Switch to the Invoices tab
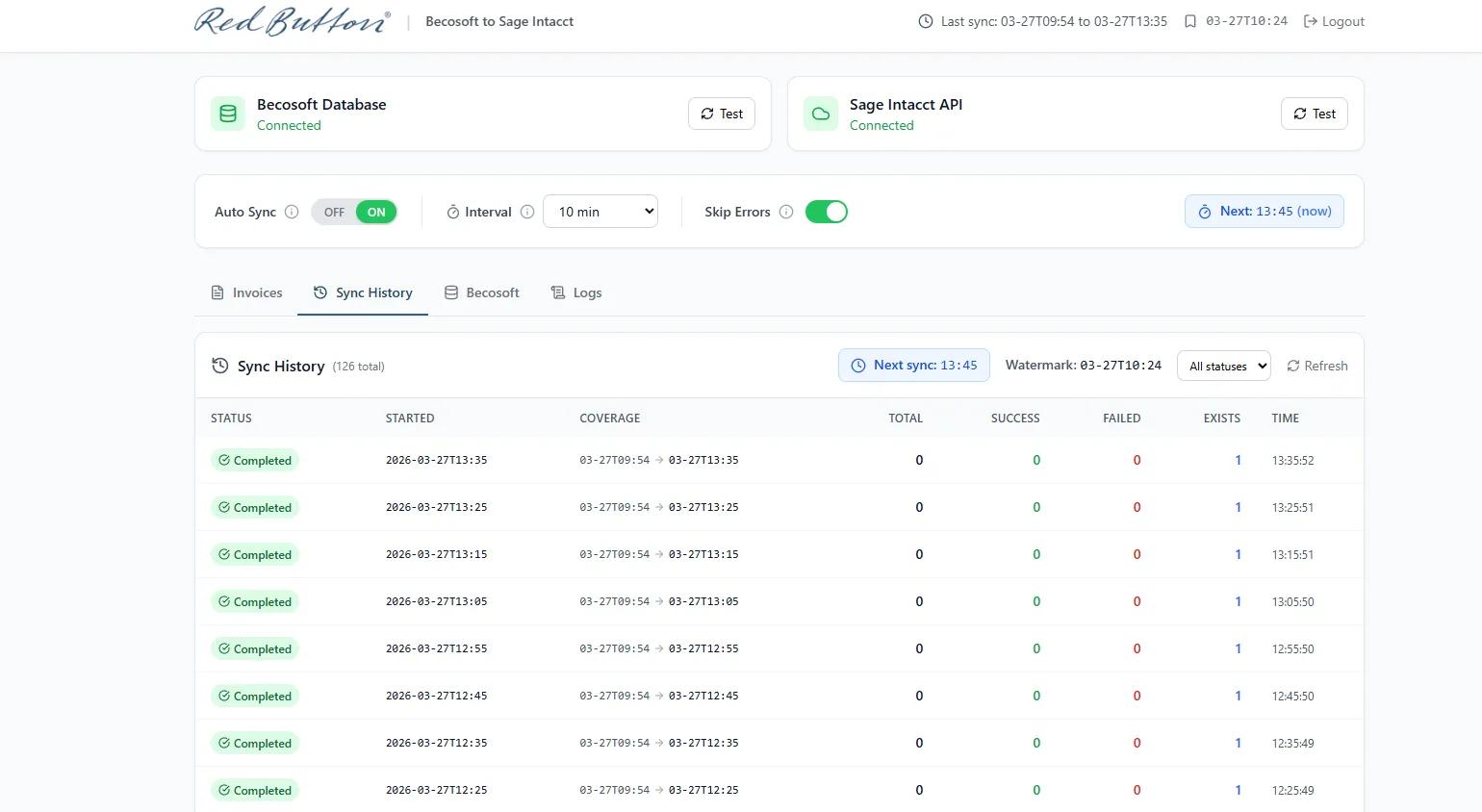The height and width of the screenshot is (812, 1482). (x=246, y=292)
